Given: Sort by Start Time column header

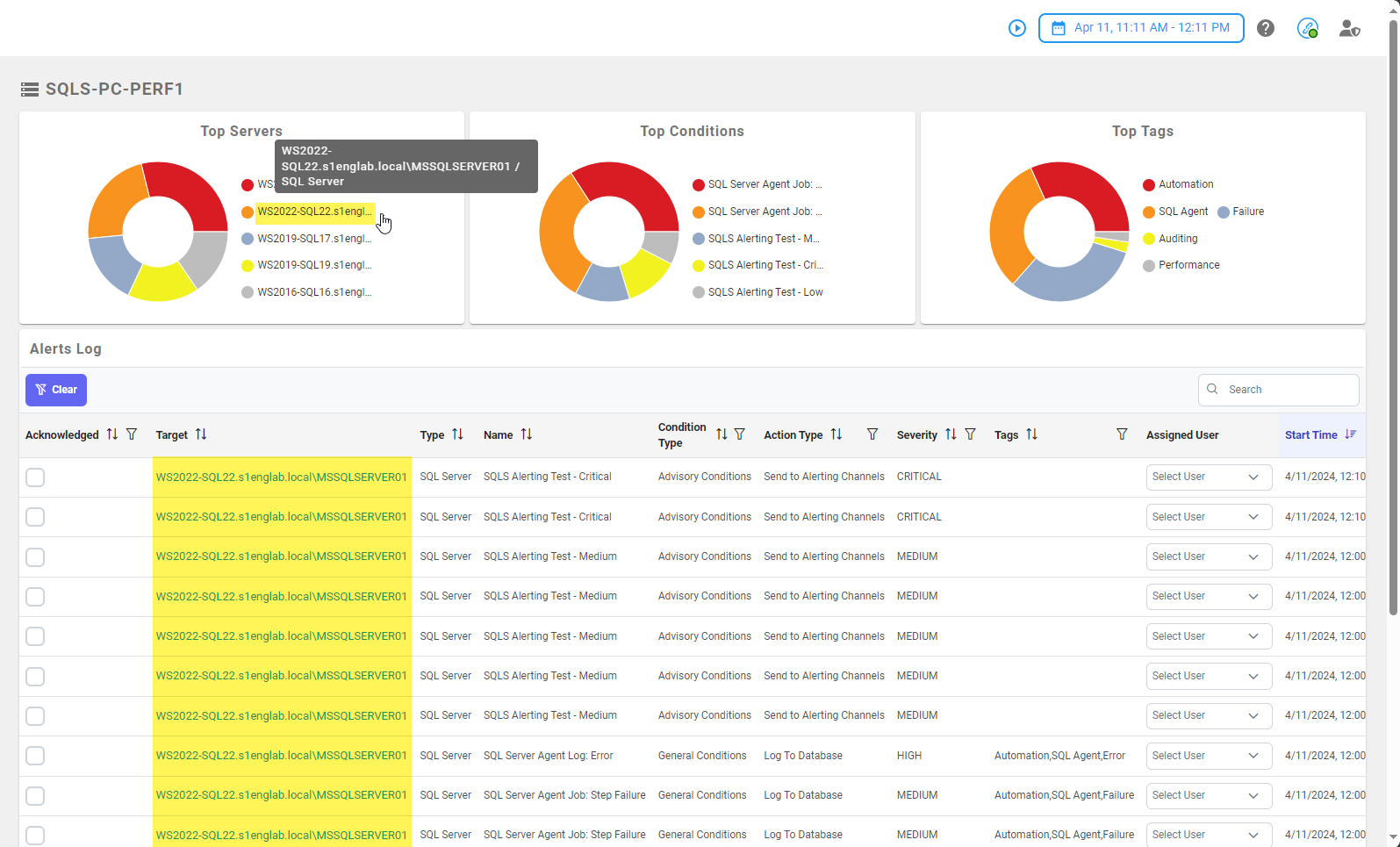Looking at the screenshot, I should pyautogui.click(x=1310, y=435).
